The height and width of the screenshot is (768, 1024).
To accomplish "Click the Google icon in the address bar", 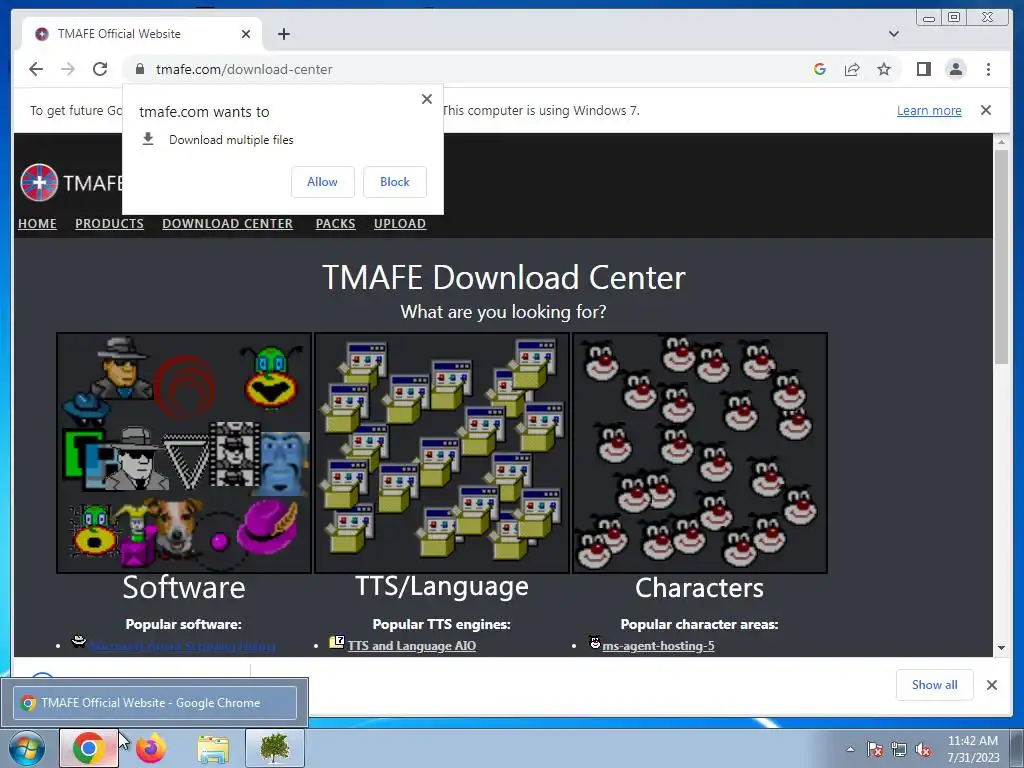I will coord(820,69).
